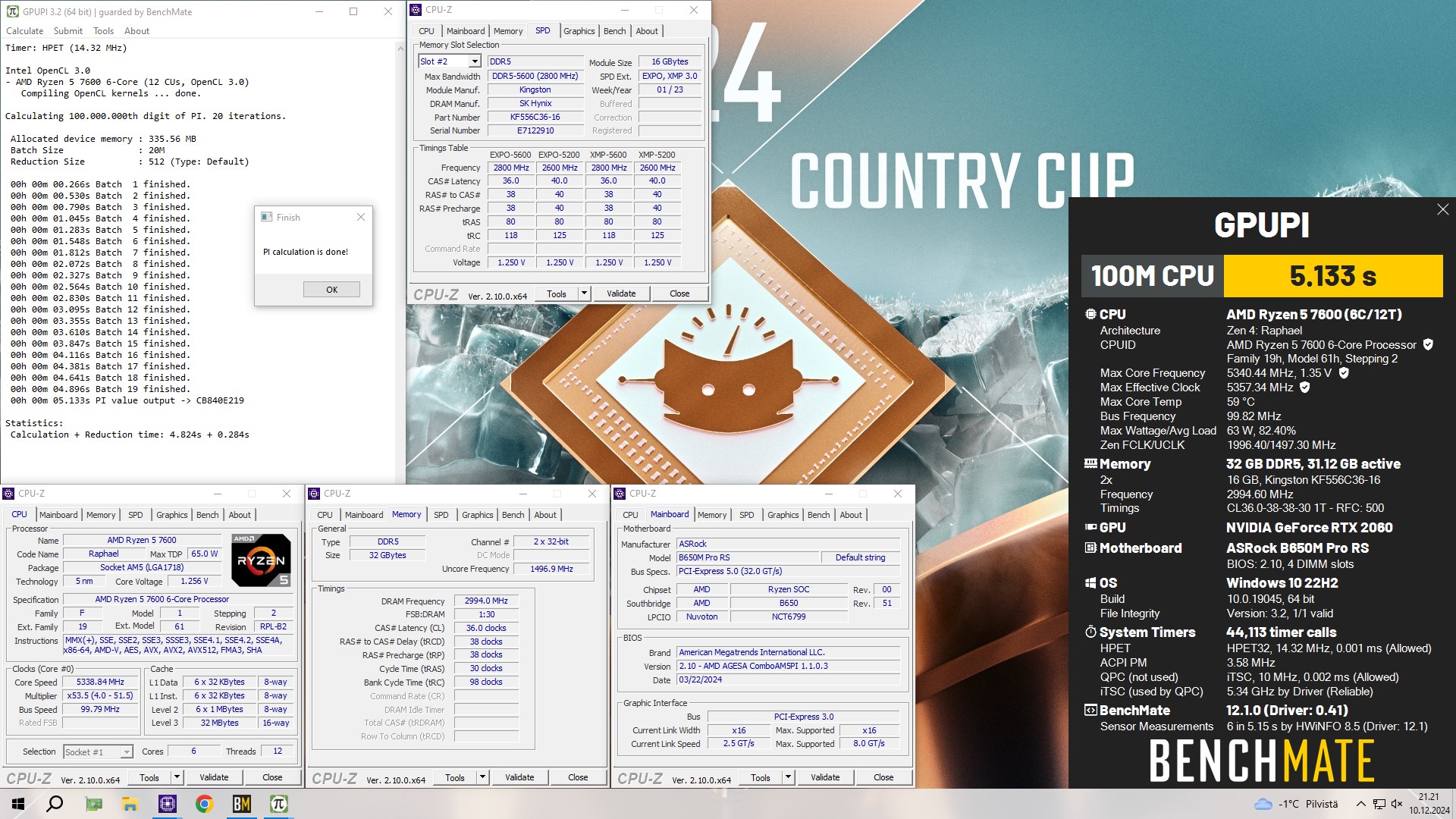Click Close button in SPD CPU-Z window

point(679,293)
